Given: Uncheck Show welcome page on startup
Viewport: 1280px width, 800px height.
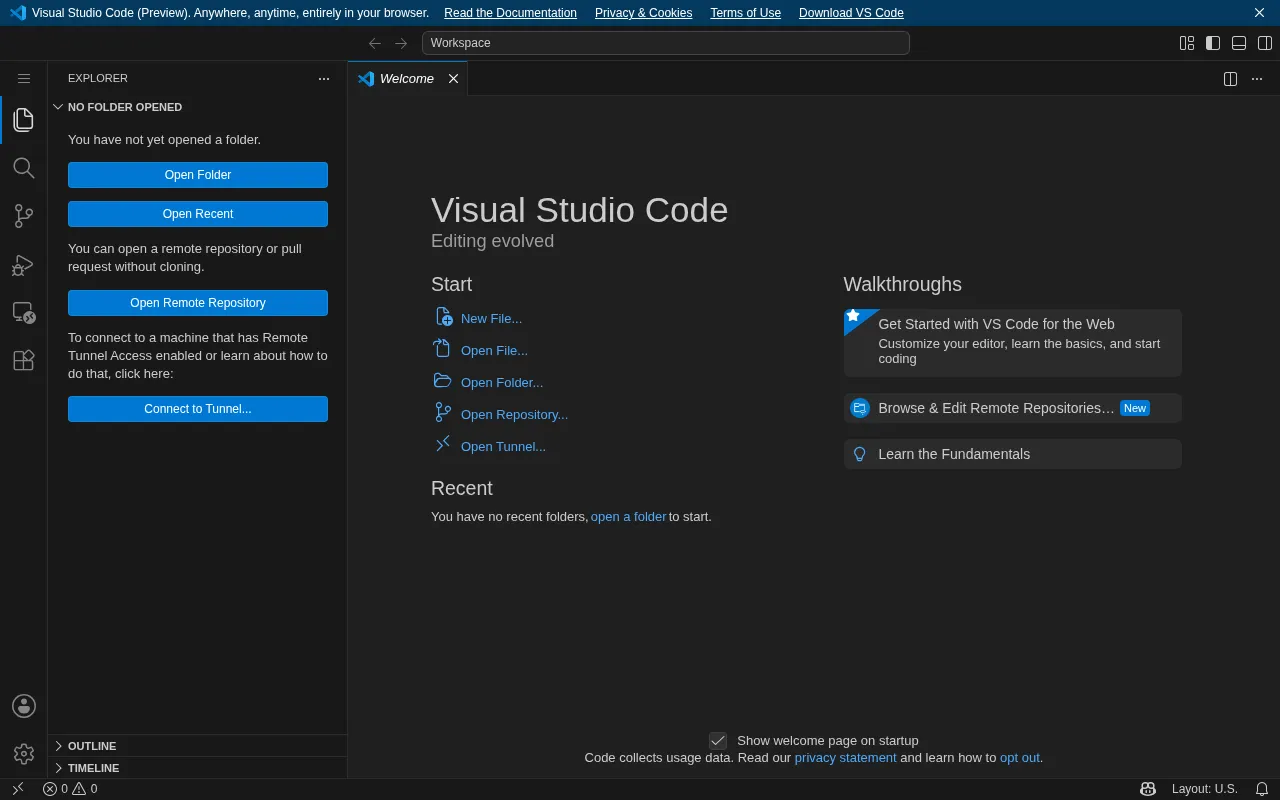Looking at the screenshot, I should 718,741.
